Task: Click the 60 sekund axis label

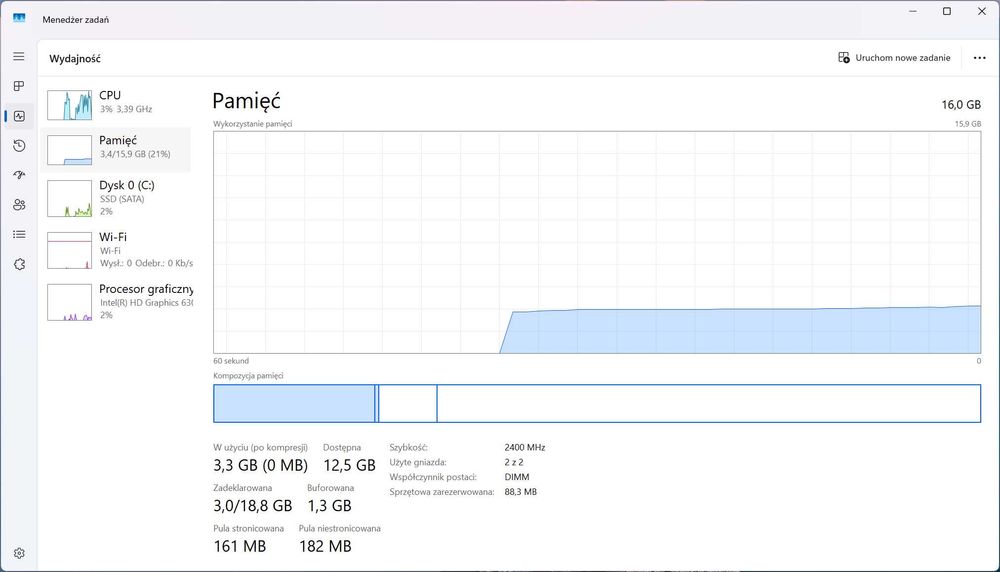Action: (x=231, y=361)
